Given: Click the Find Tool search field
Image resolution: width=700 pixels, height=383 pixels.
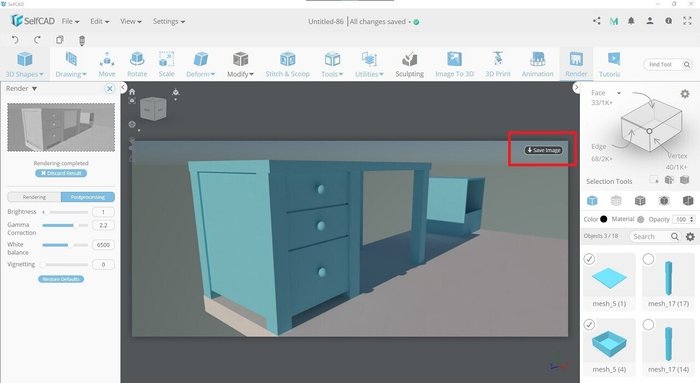Looking at the screenshot, I should point(668,65).
